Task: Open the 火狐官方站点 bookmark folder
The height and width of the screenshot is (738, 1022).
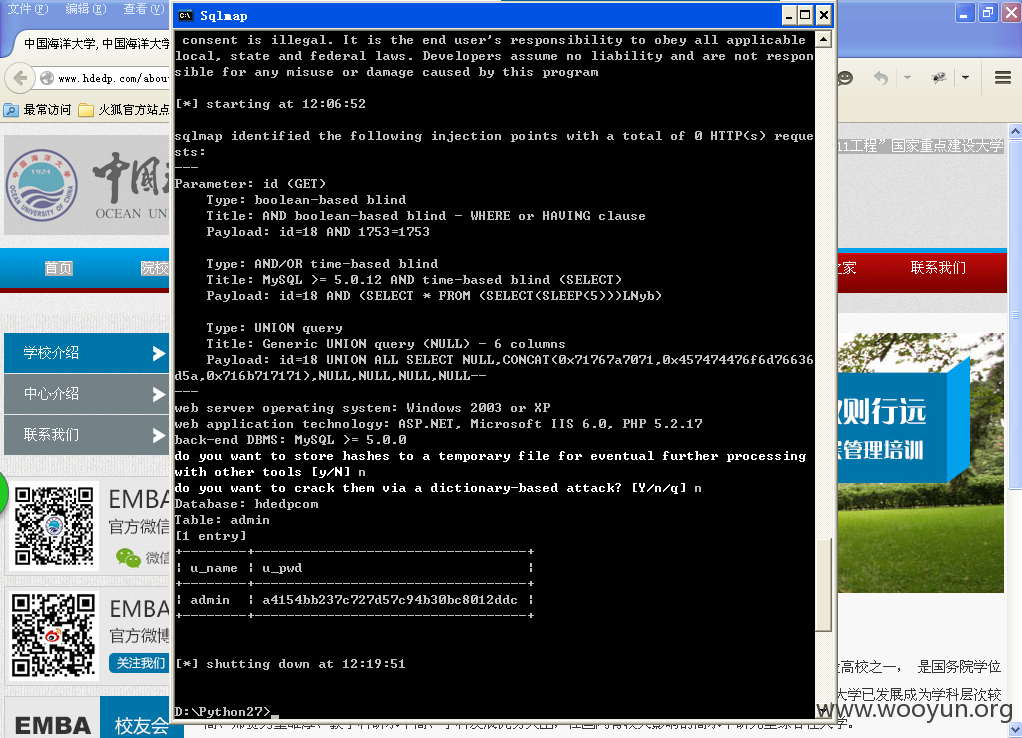Action: click(x=124, y=110)
